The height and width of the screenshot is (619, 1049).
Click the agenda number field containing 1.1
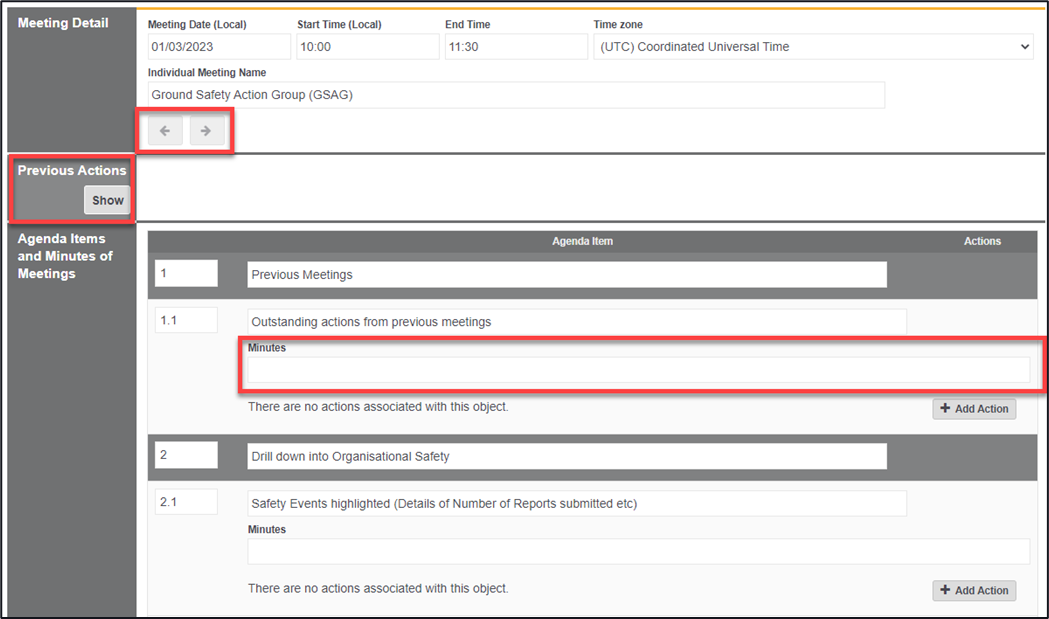186,321
